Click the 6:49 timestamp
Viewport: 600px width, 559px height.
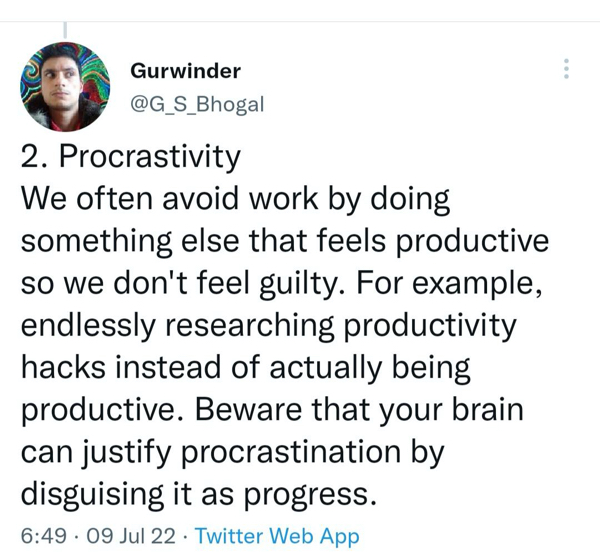coord(44,536)
